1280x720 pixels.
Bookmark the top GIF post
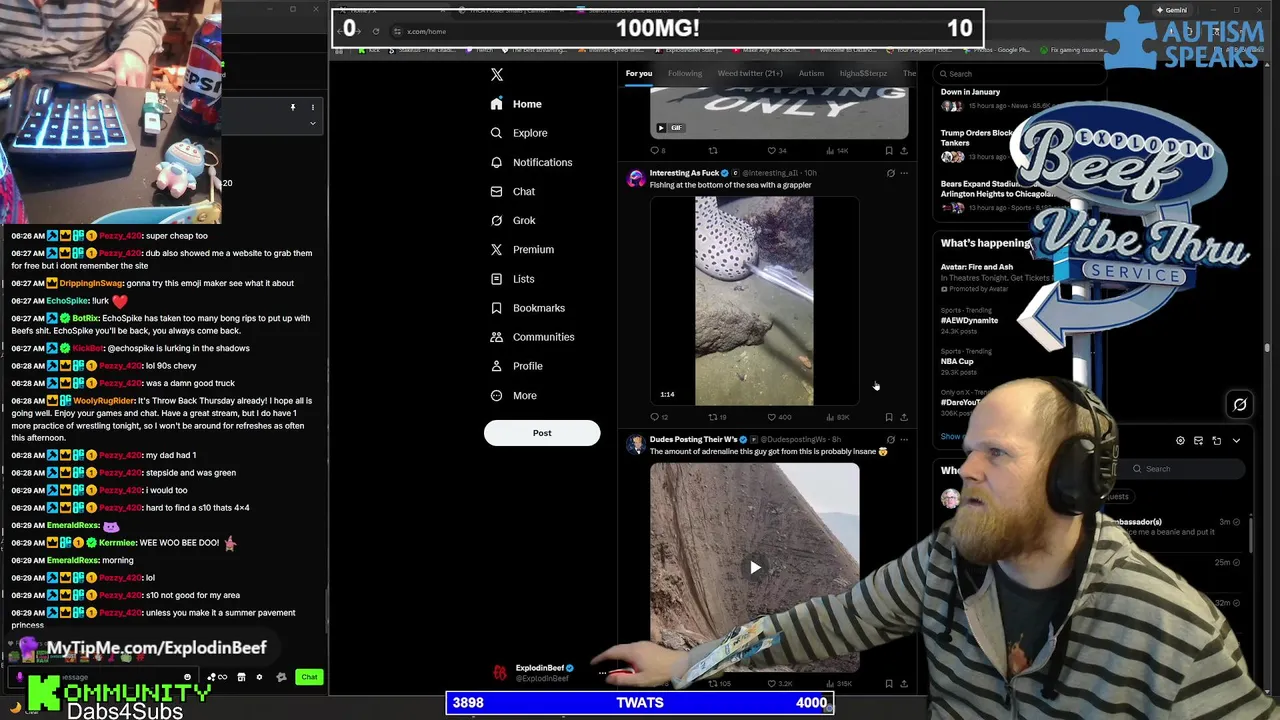pos(889,151)
